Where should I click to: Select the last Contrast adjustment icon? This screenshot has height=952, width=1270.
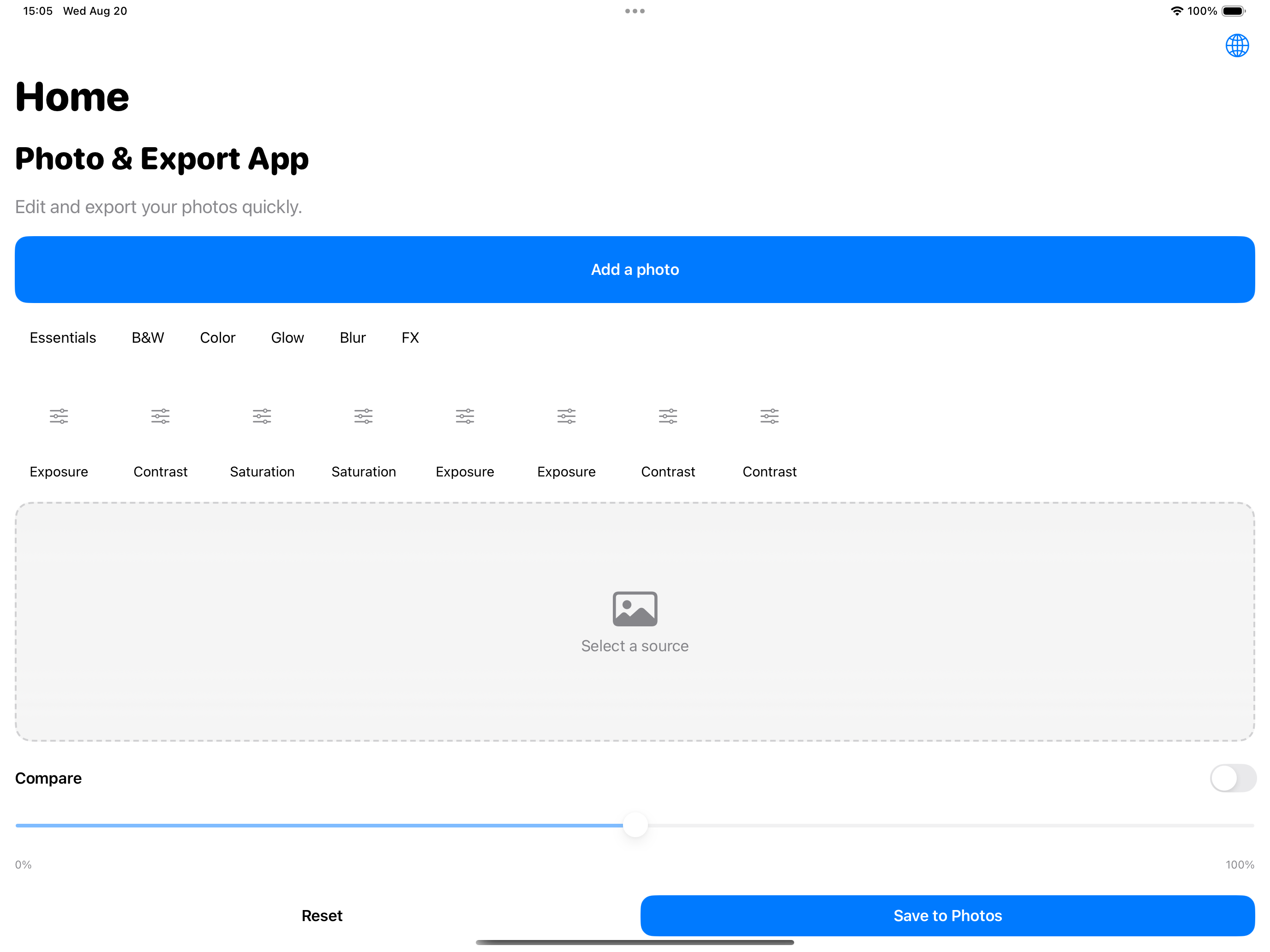click(769, 416)
